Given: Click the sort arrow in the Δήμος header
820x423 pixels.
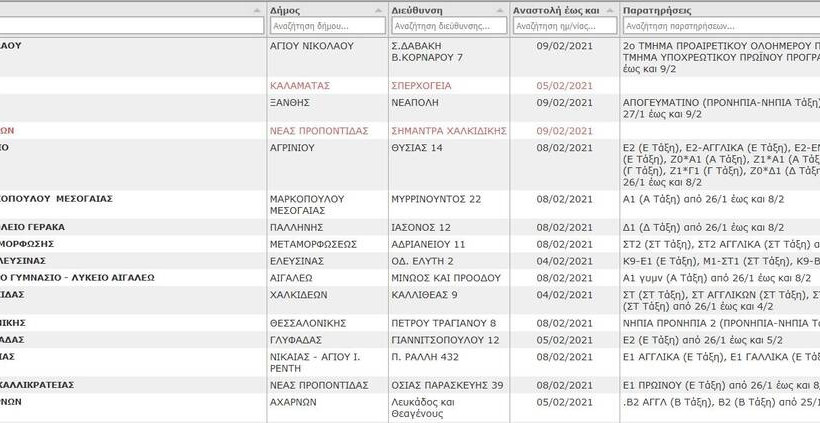Looking at the screenshot, I should [x=379, y=10].
